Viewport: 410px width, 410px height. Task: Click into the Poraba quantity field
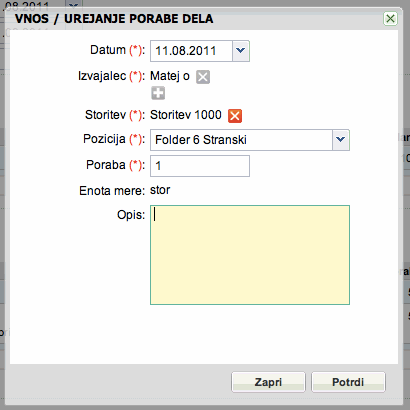pos(200,166)
